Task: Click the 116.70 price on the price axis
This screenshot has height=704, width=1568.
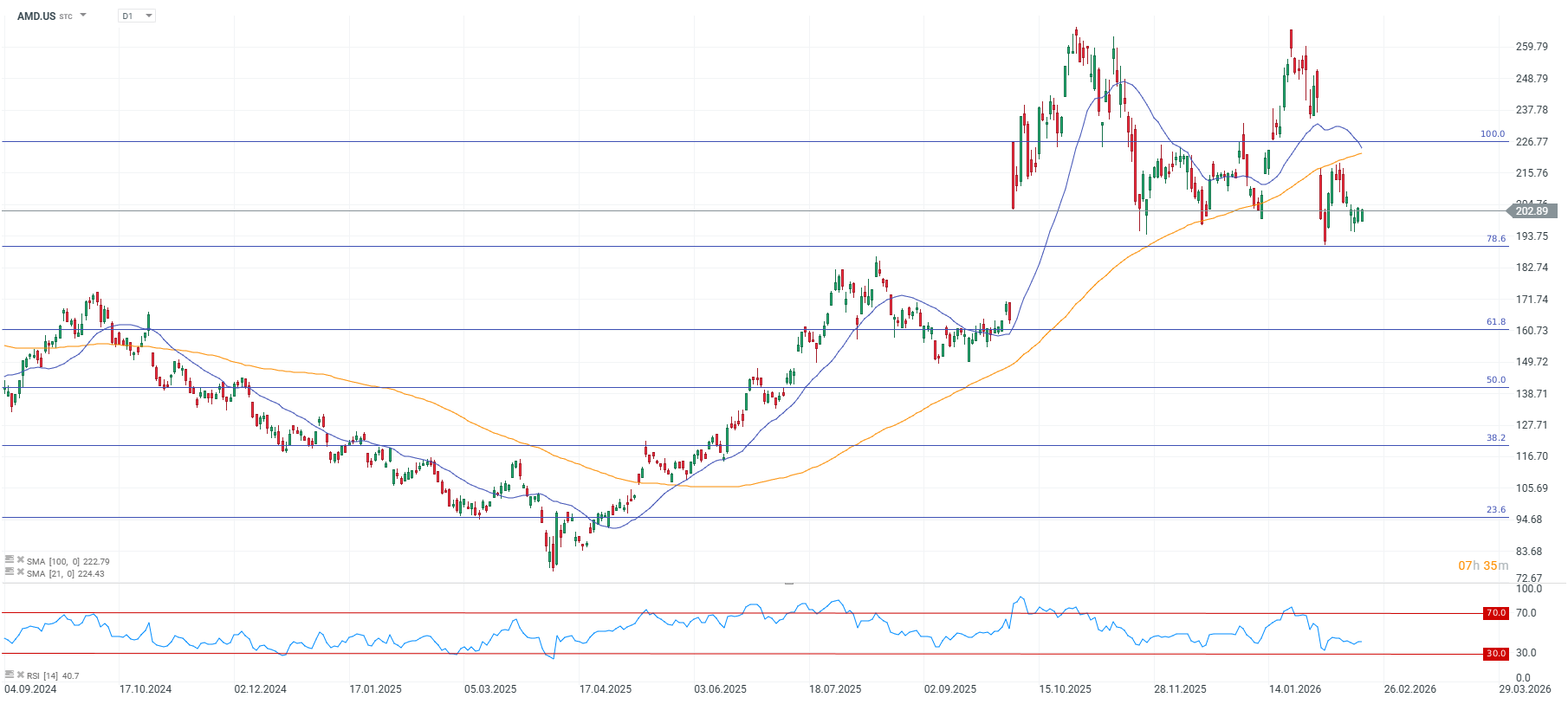Action: (1532, 456)
